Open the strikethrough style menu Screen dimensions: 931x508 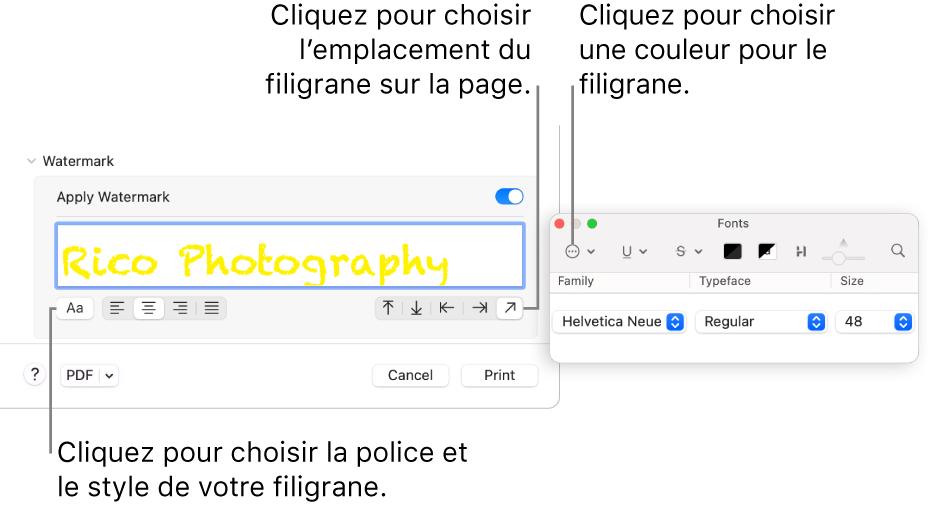click(x=689, y=252)
